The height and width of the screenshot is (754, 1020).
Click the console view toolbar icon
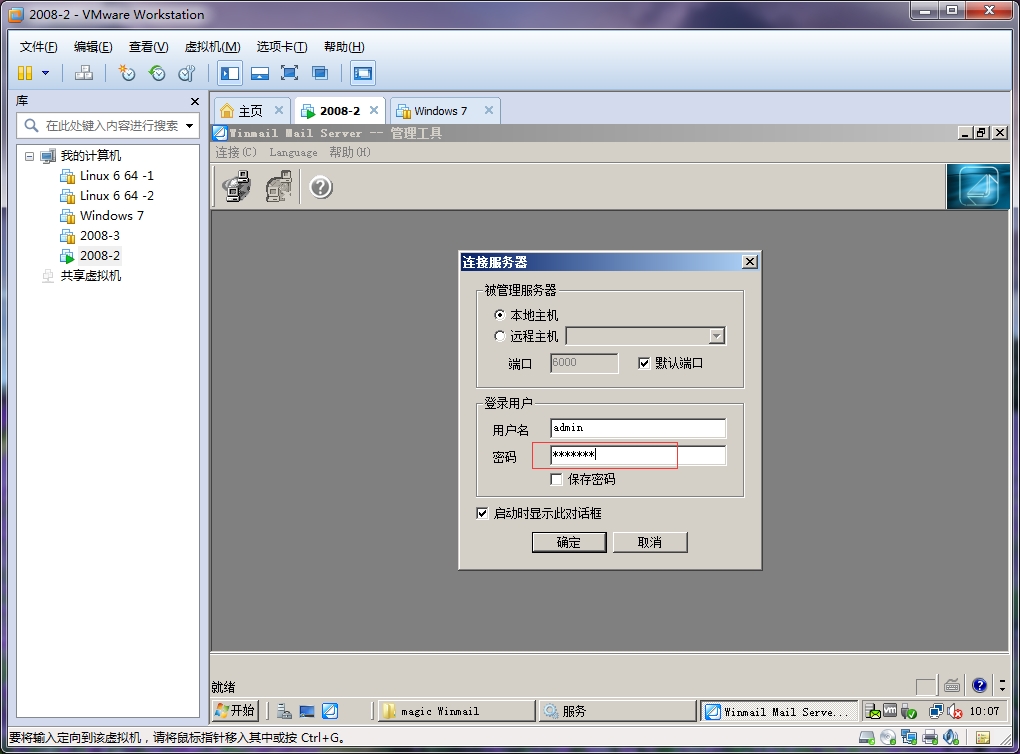pyautogui.click(x=363, y=73)
